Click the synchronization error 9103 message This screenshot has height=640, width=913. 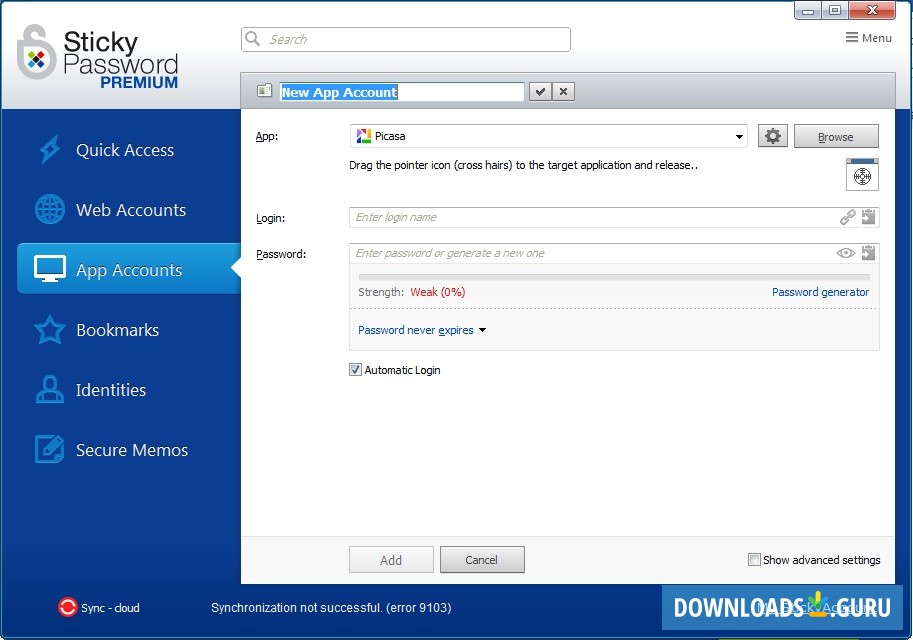(x=331, y=607)
